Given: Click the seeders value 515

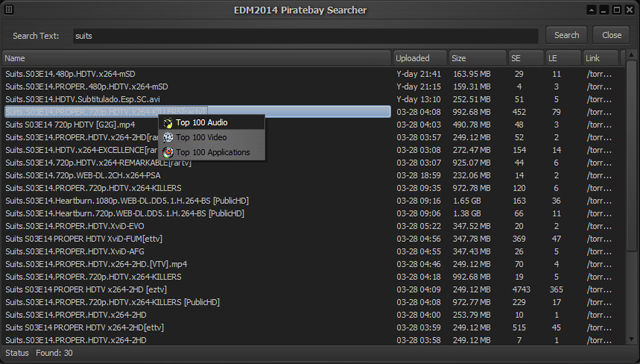Looking at the screenshot, I should pyautogui.click(x=519, y=327).
